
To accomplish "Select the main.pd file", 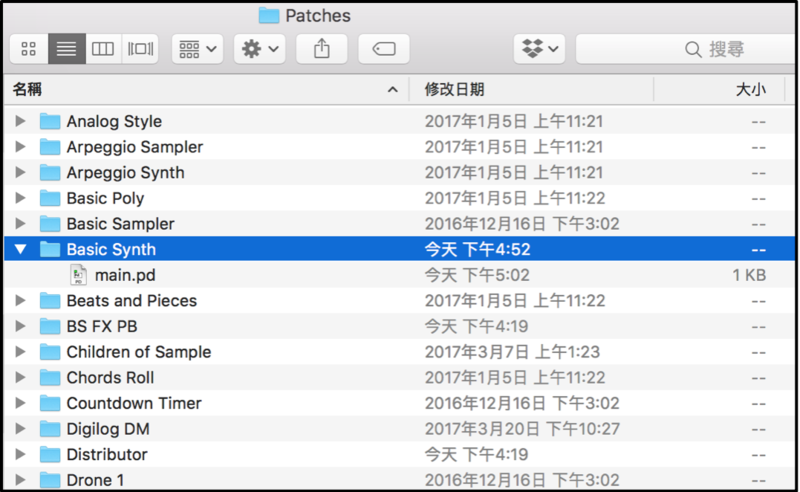I will (125, 275).
